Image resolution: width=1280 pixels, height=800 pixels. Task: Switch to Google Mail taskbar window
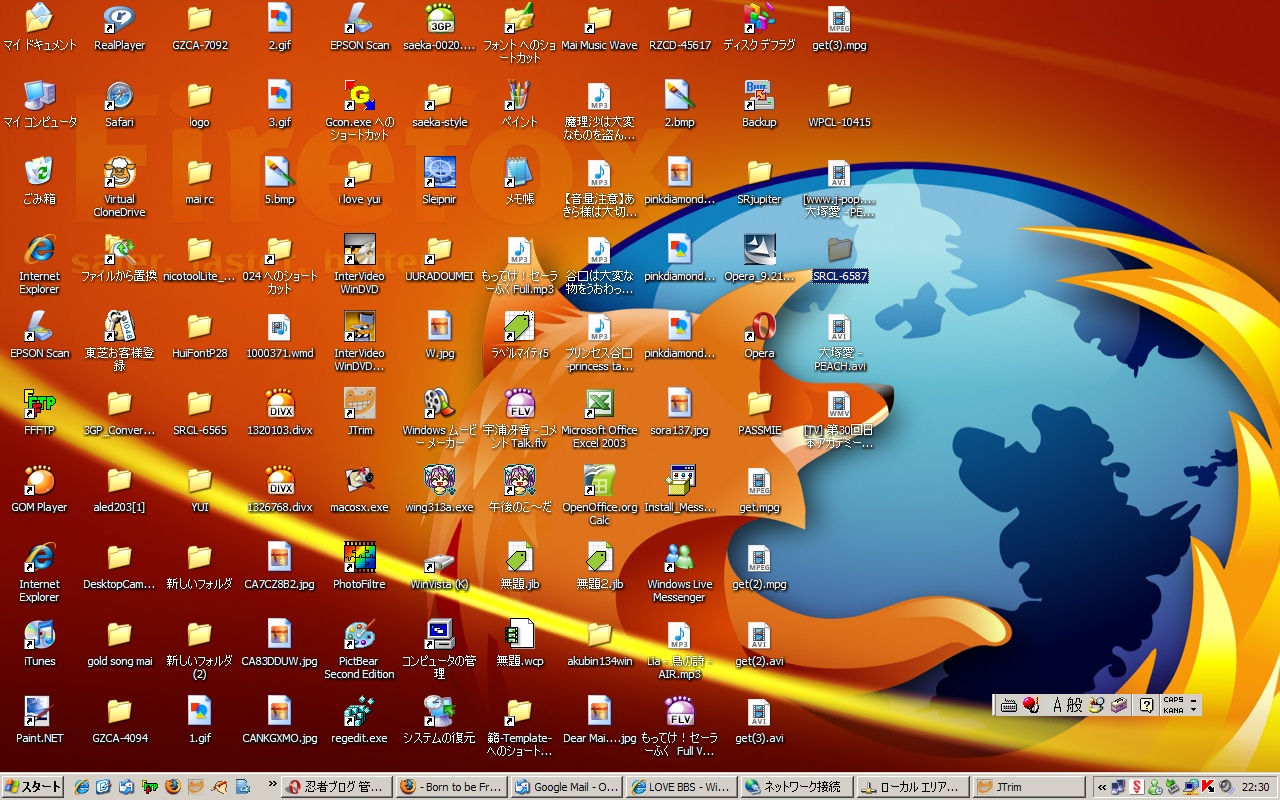567,787
